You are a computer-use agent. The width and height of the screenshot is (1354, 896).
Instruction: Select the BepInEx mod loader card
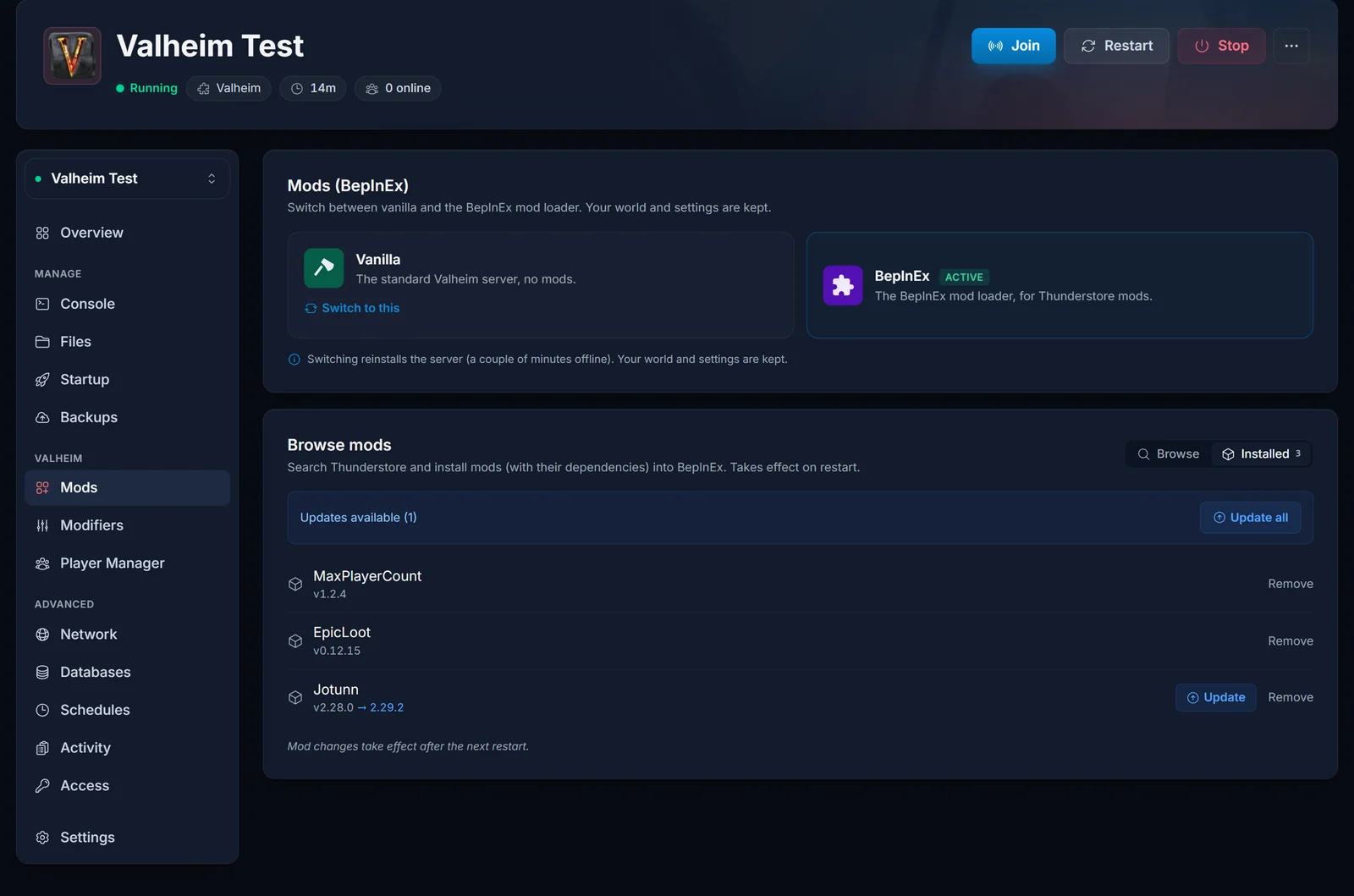1060,285
